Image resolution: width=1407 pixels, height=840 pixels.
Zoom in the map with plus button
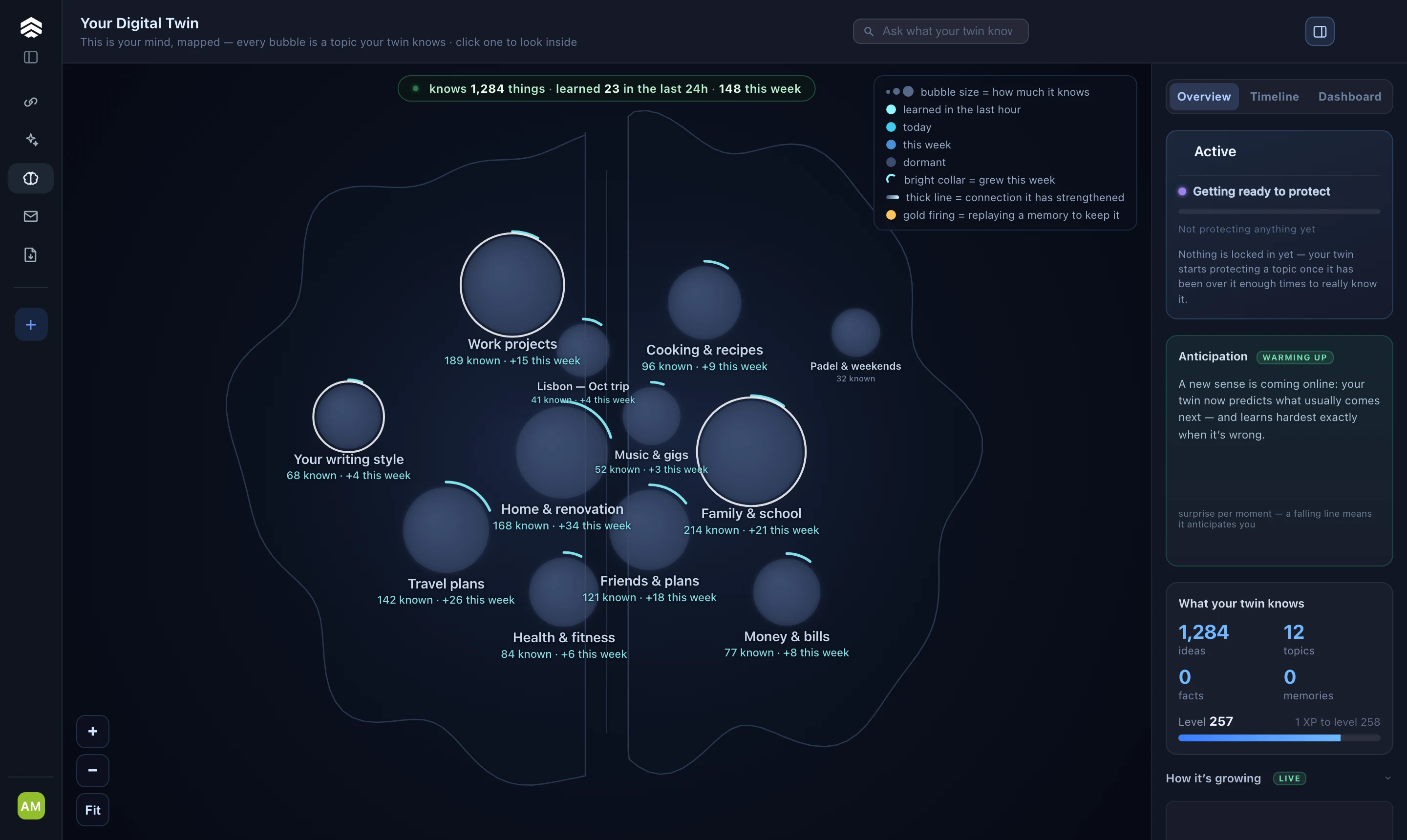coord(93,731)
